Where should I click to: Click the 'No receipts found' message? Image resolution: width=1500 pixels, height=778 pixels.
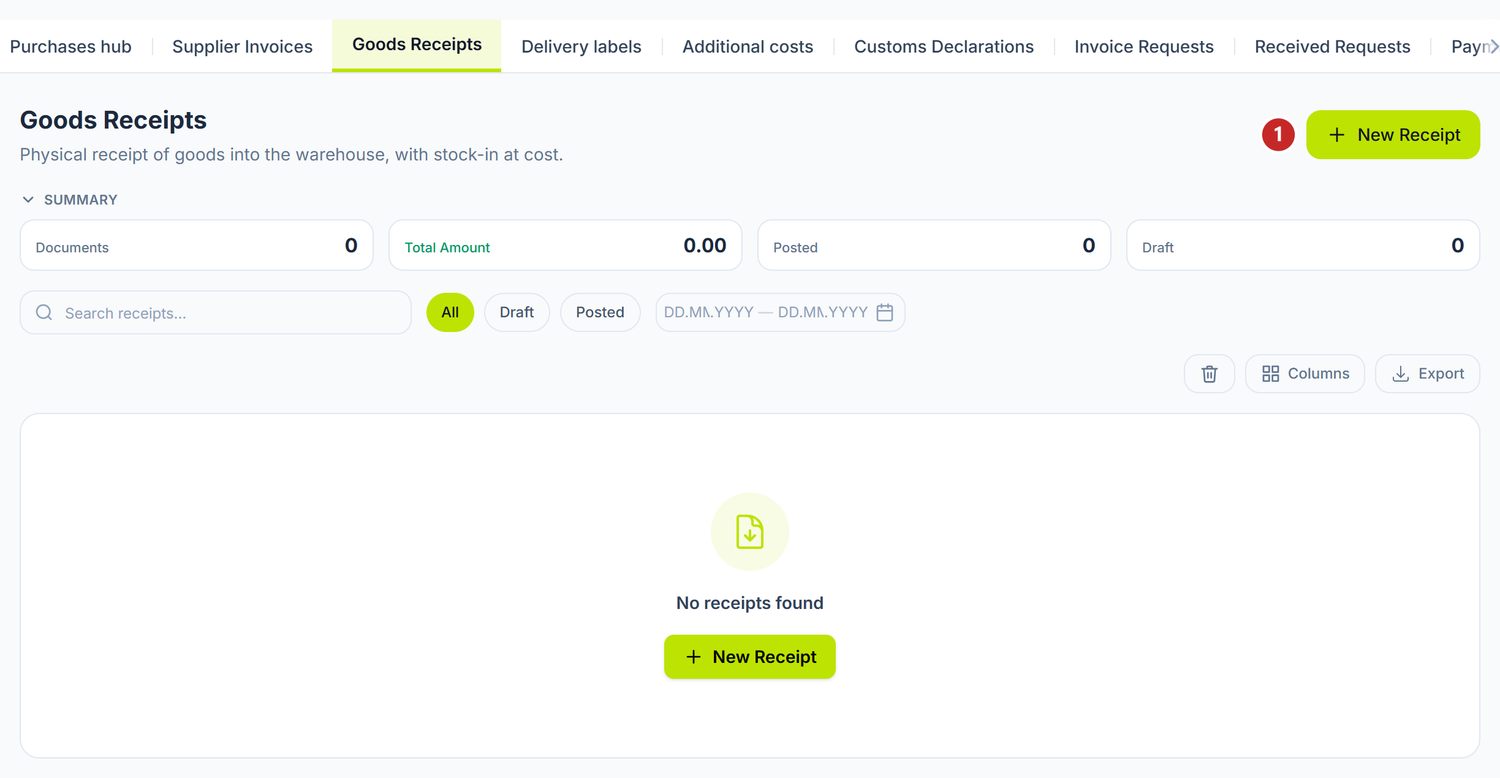pos(750,603)
